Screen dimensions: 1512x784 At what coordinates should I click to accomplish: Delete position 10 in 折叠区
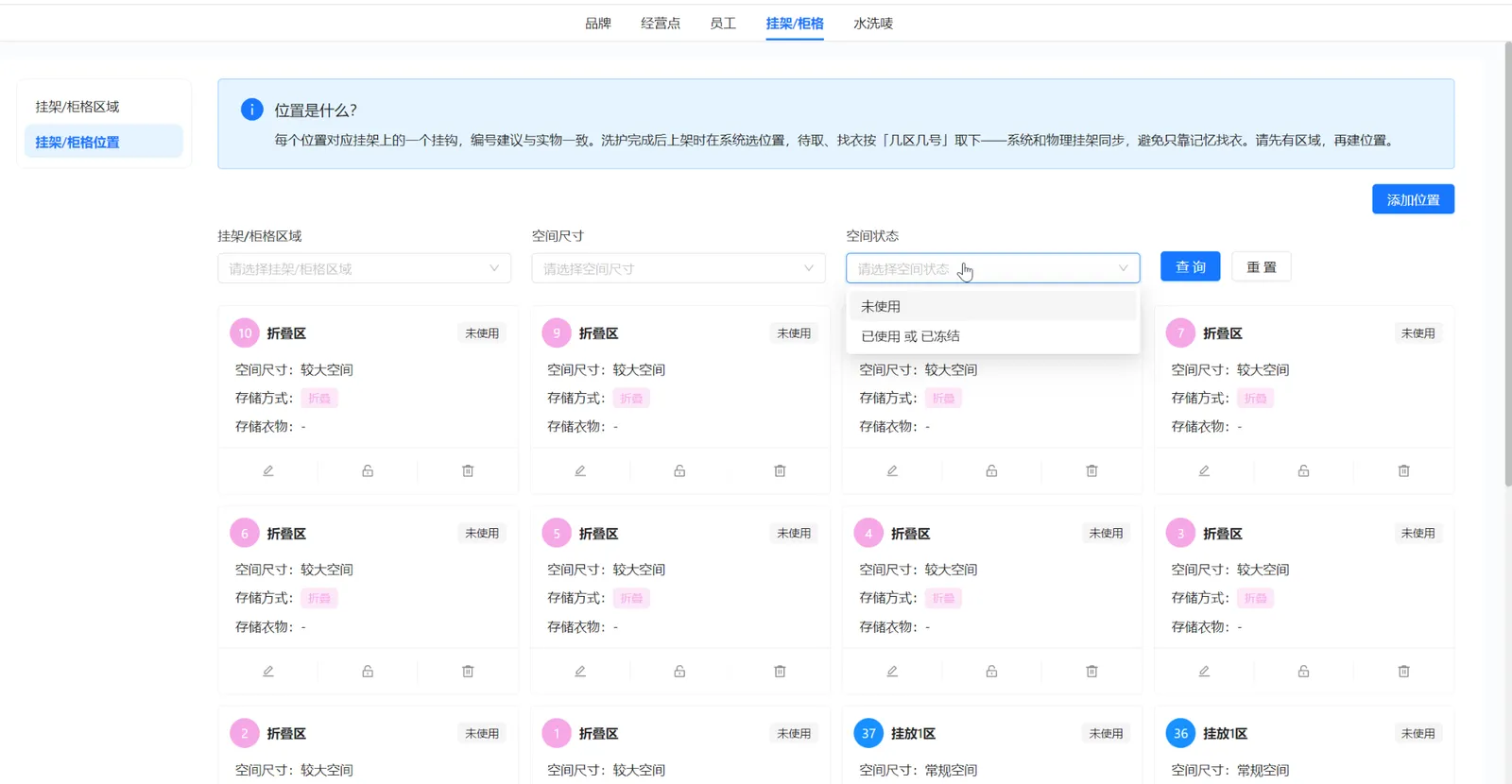[468, 470]
